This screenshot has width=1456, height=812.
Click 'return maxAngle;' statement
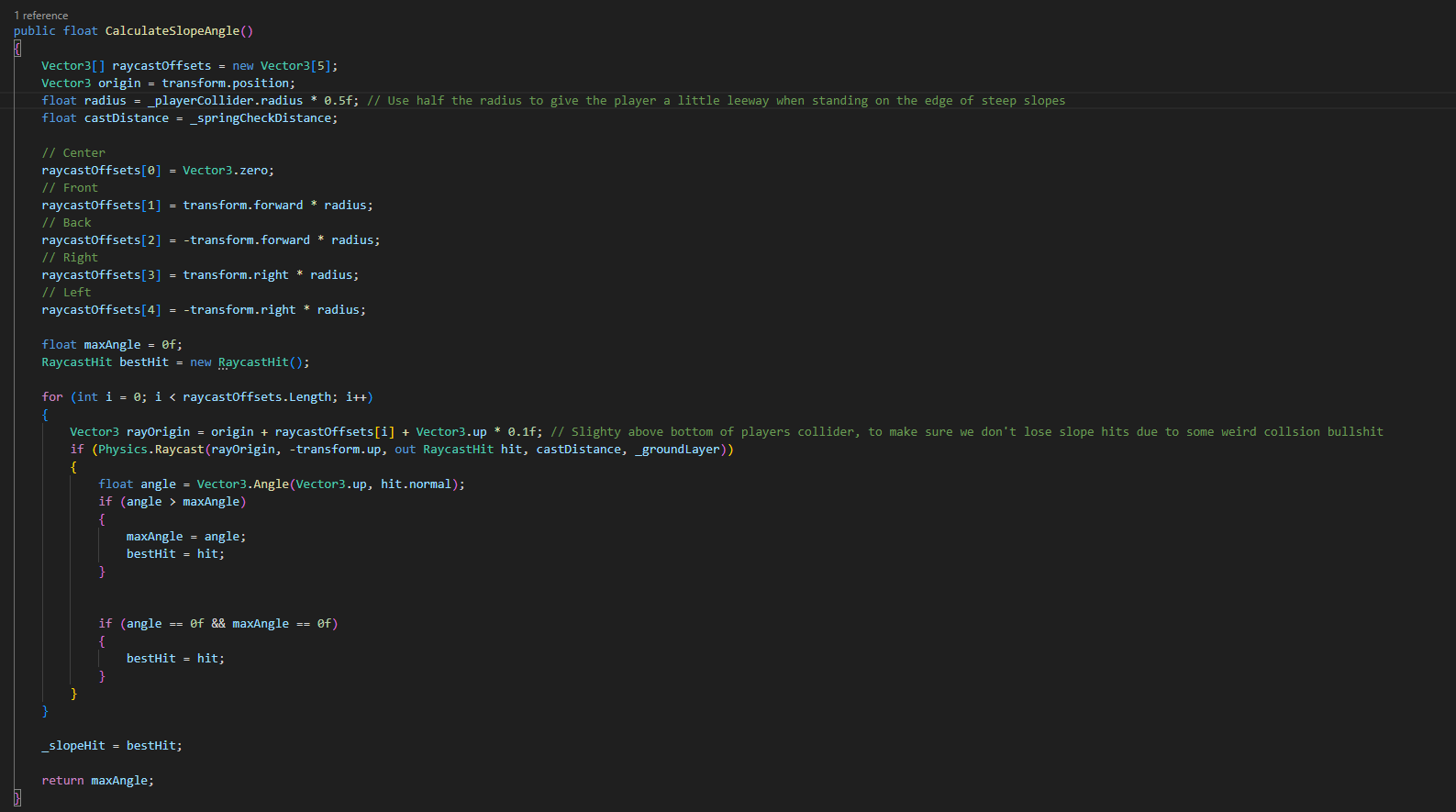(98, 781)
